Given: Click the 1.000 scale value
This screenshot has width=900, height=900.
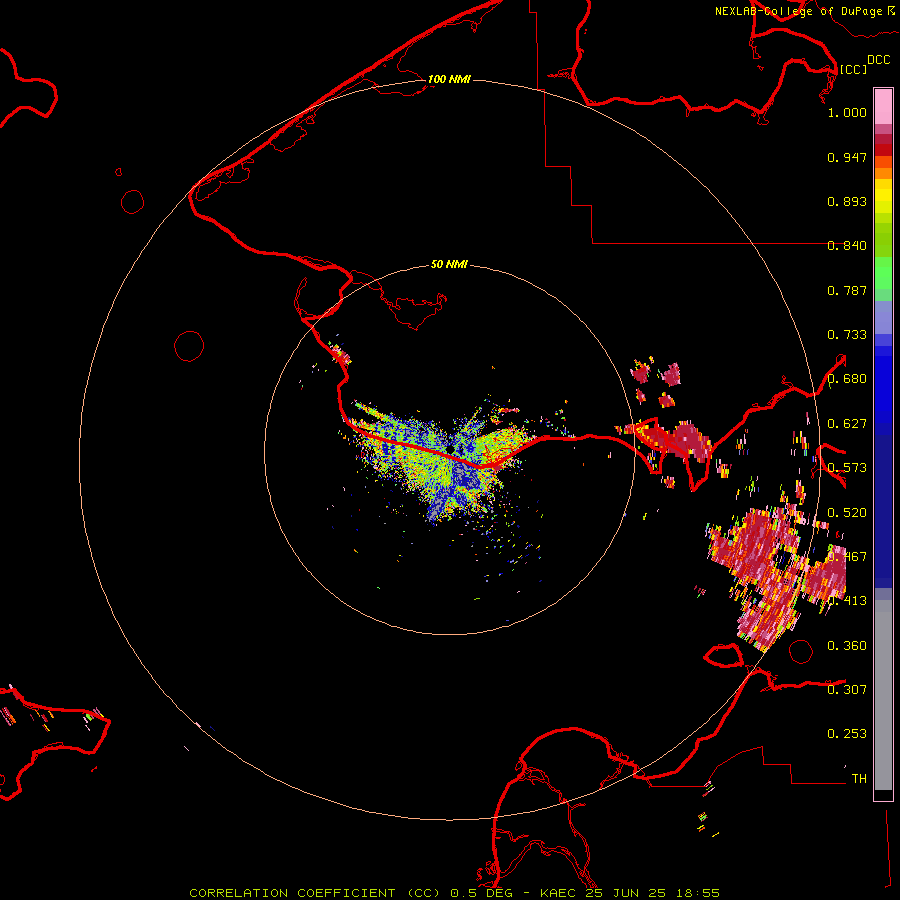Looking at the screenshot, I should coord(847,112).
